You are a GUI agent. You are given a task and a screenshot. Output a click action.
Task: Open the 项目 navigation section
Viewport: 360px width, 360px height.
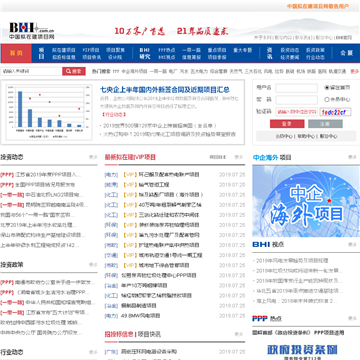41,53
